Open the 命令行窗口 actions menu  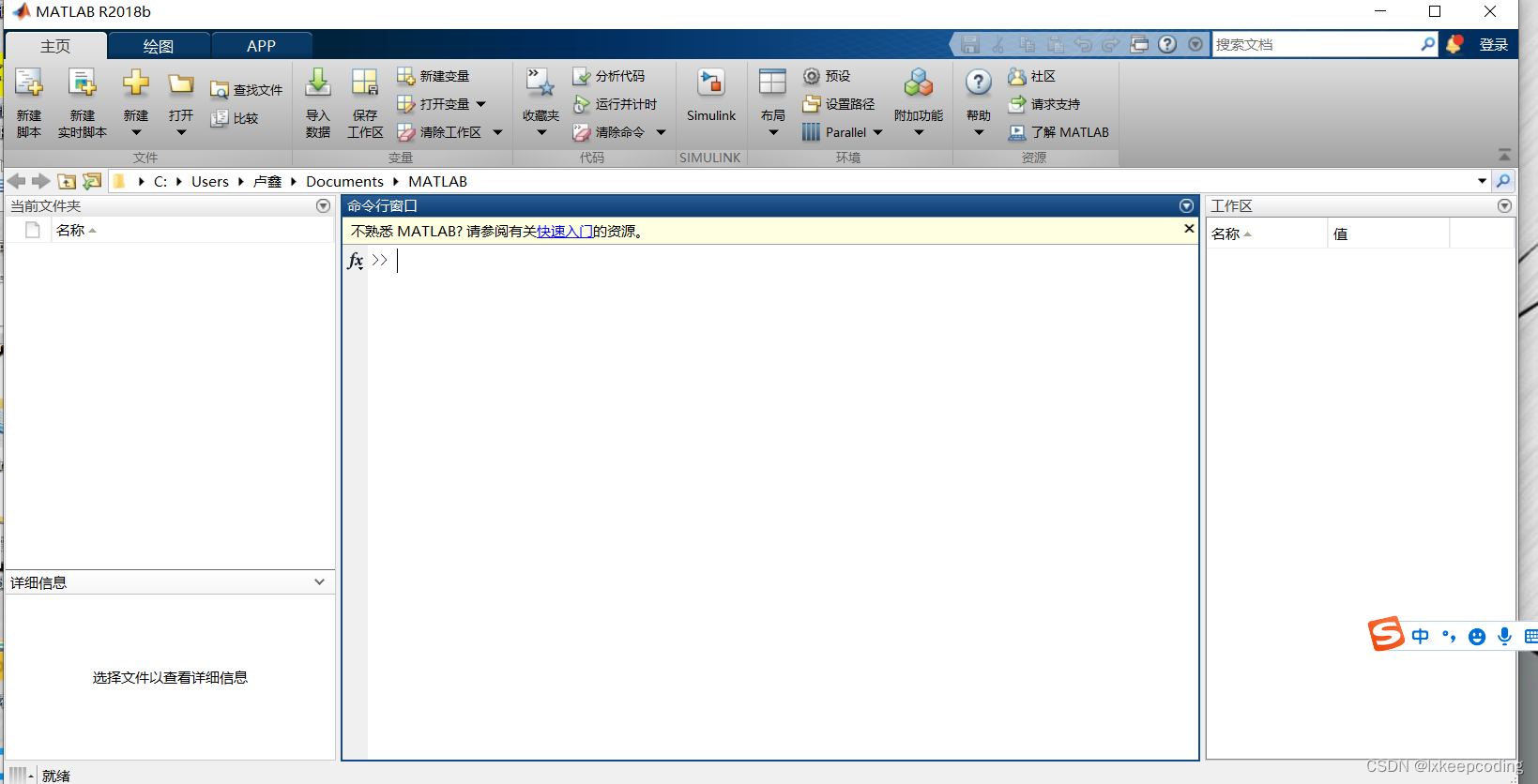1187,205
